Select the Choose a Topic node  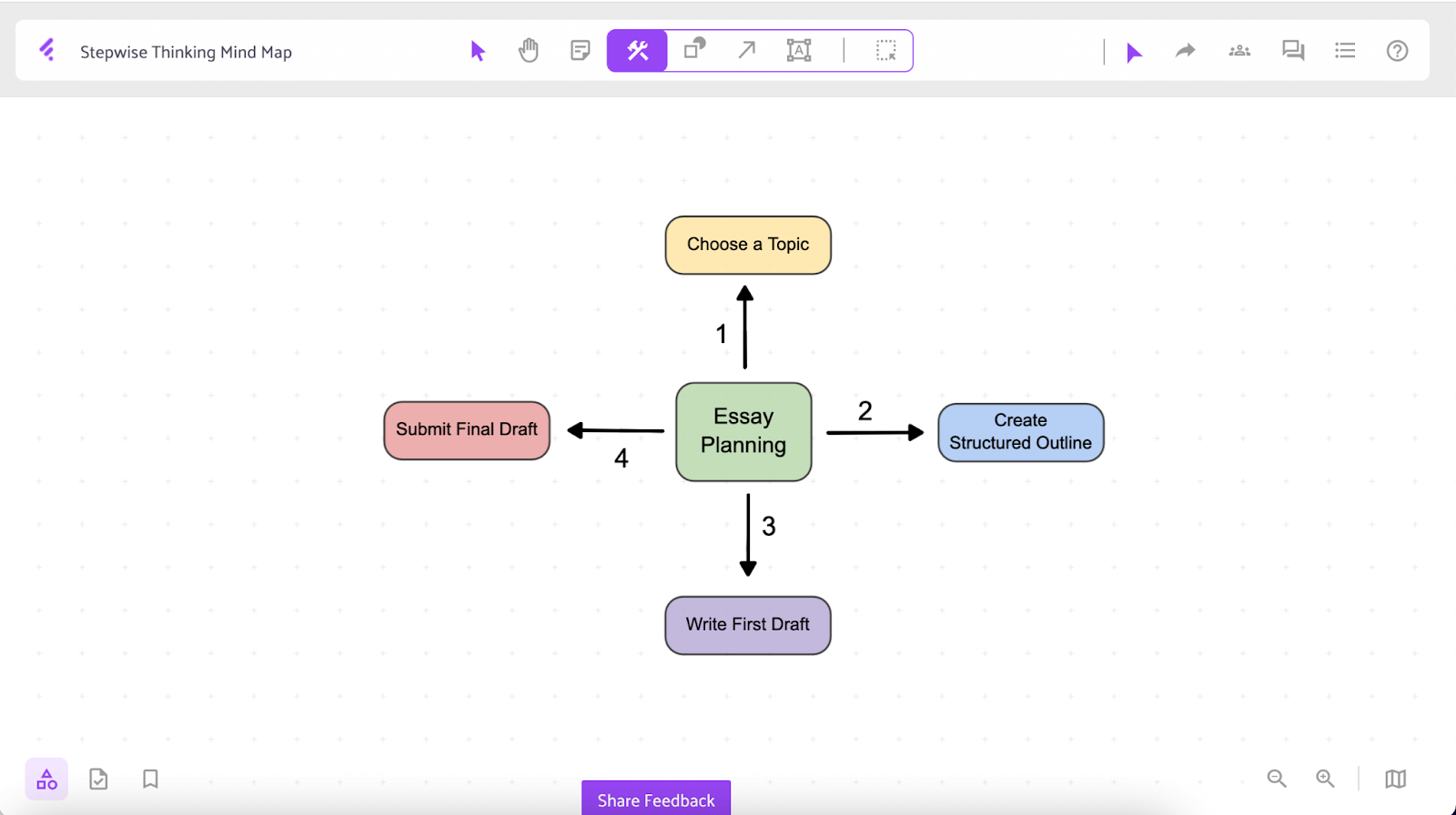point(748,245)
